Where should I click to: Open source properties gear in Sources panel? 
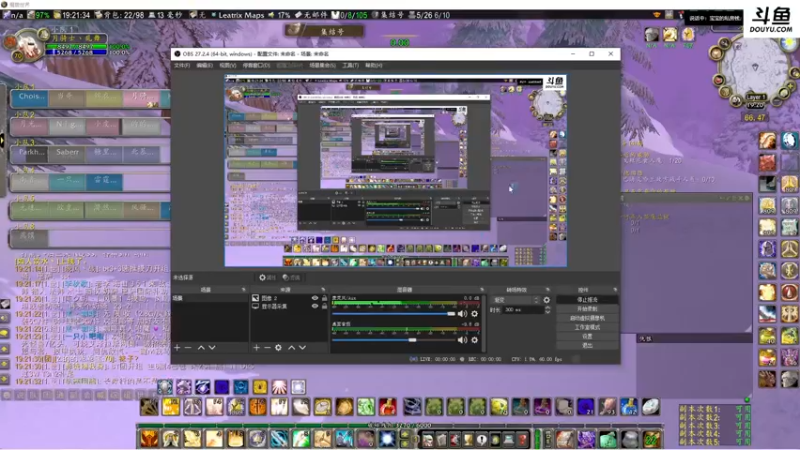coord(278,347)
